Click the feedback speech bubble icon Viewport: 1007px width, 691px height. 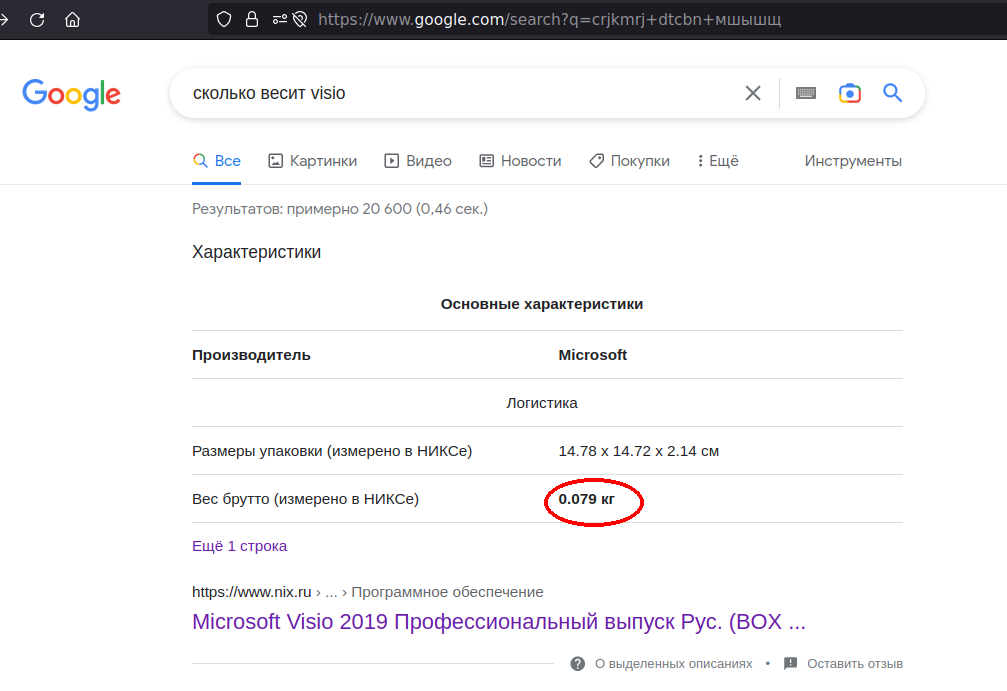pyautogui.click(x=791, y=664)
